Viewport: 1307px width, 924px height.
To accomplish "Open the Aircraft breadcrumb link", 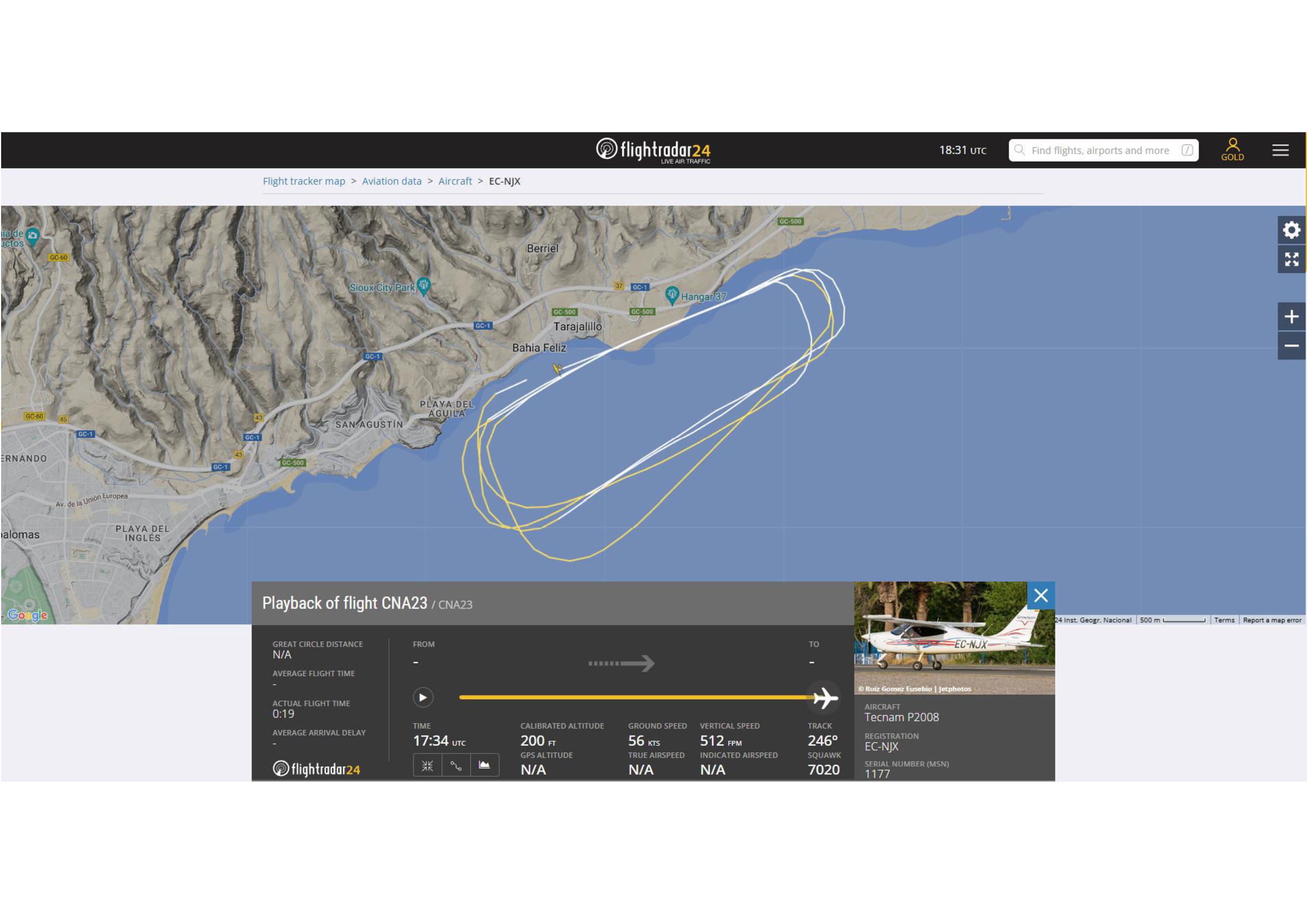I will pyautogui.click(x=455, y=181).
